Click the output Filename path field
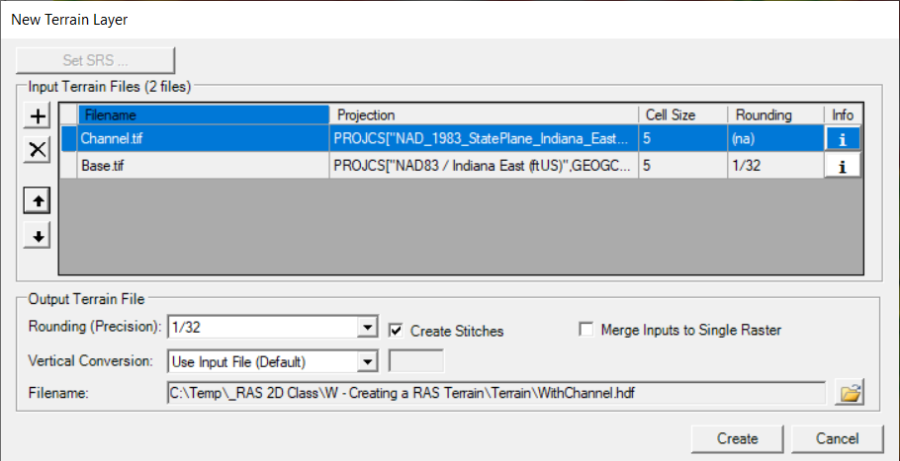Viewport: 900px width, 461px height. pos(496,393)
